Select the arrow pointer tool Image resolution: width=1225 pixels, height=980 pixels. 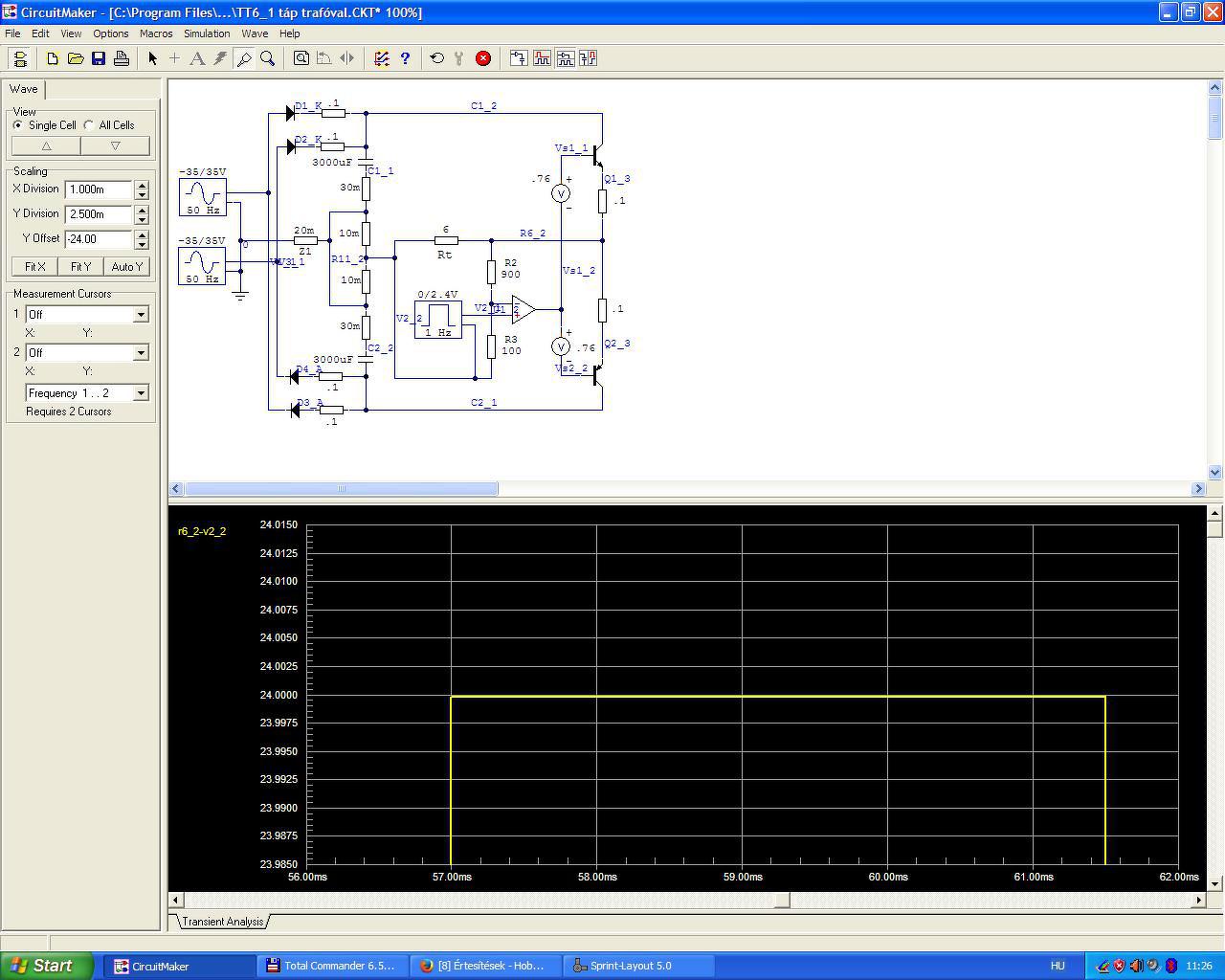click(x=152, y=58)
